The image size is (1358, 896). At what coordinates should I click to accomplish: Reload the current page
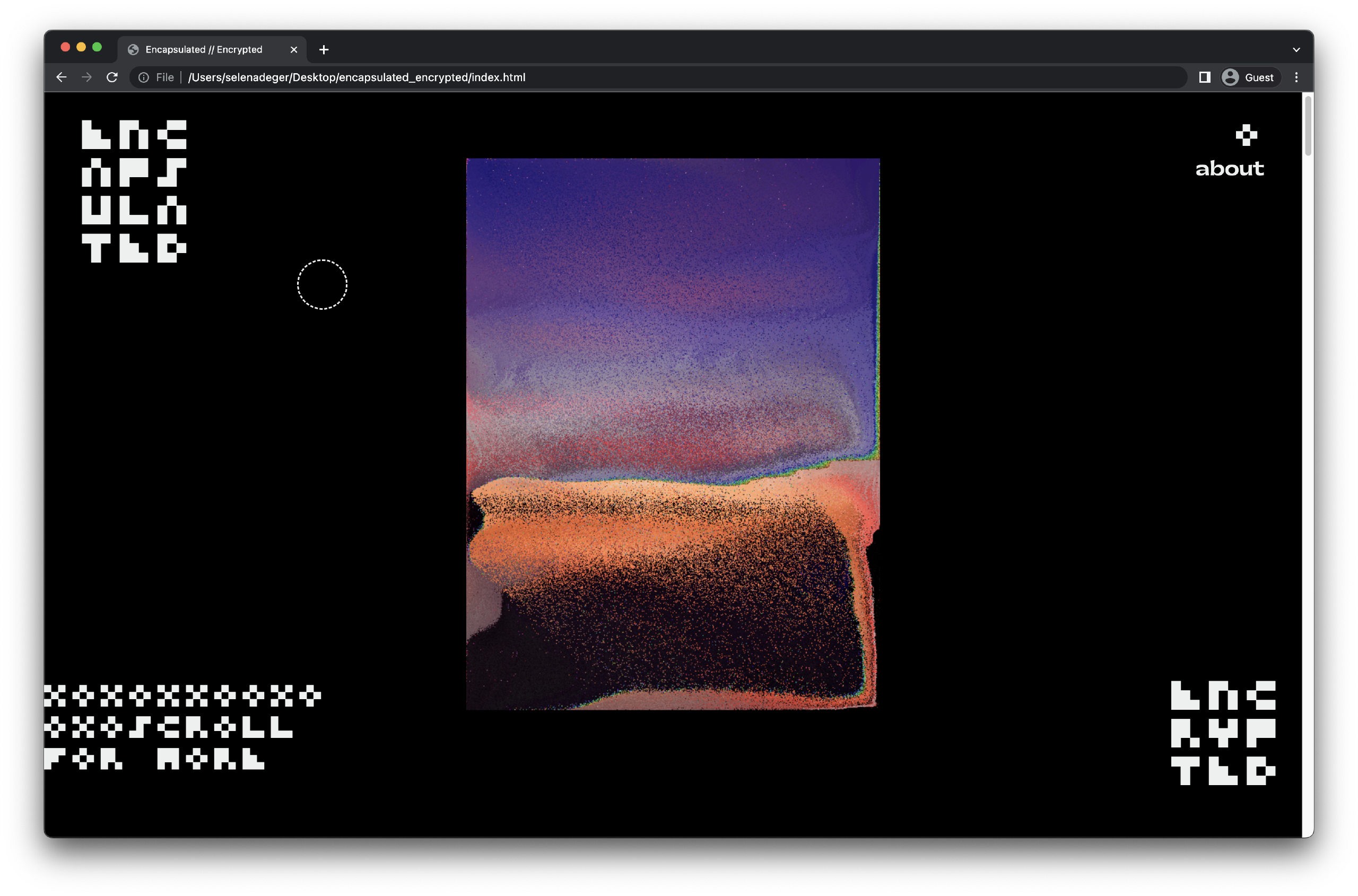tap(112, 77)
